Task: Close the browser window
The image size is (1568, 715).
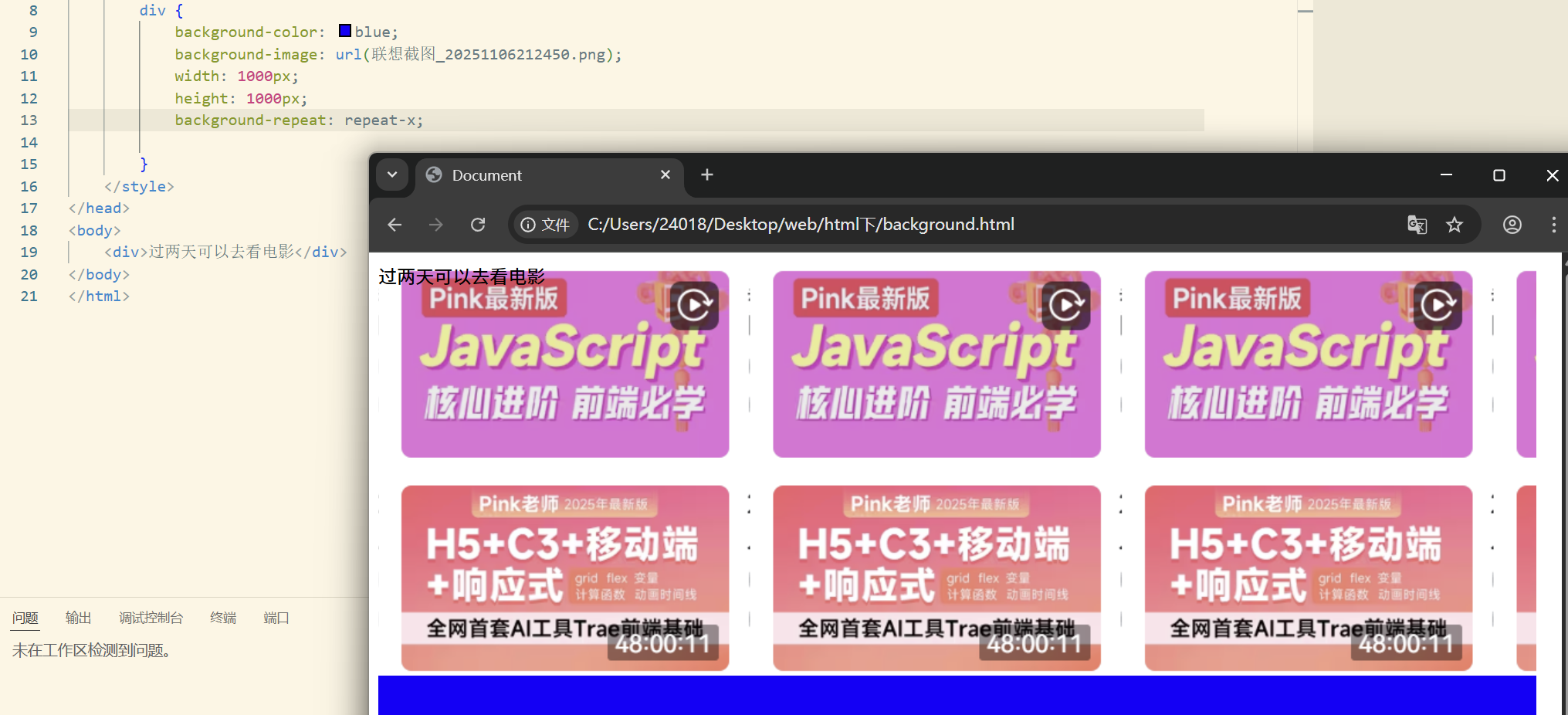Action: click(1552, 175)
